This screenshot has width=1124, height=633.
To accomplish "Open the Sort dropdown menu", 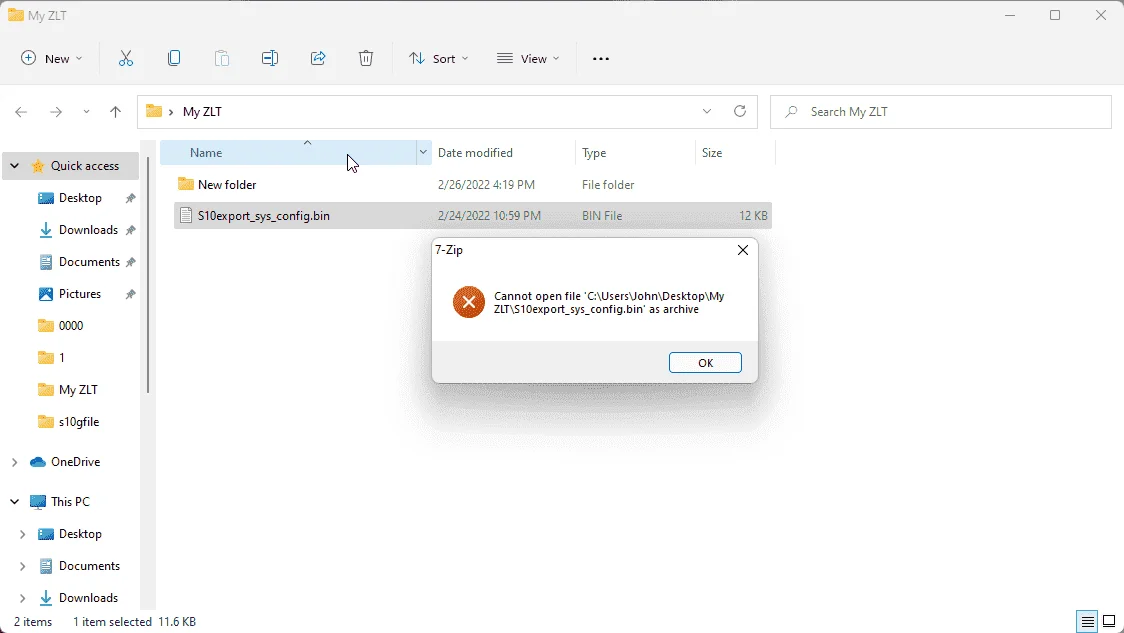I will 438,59.
